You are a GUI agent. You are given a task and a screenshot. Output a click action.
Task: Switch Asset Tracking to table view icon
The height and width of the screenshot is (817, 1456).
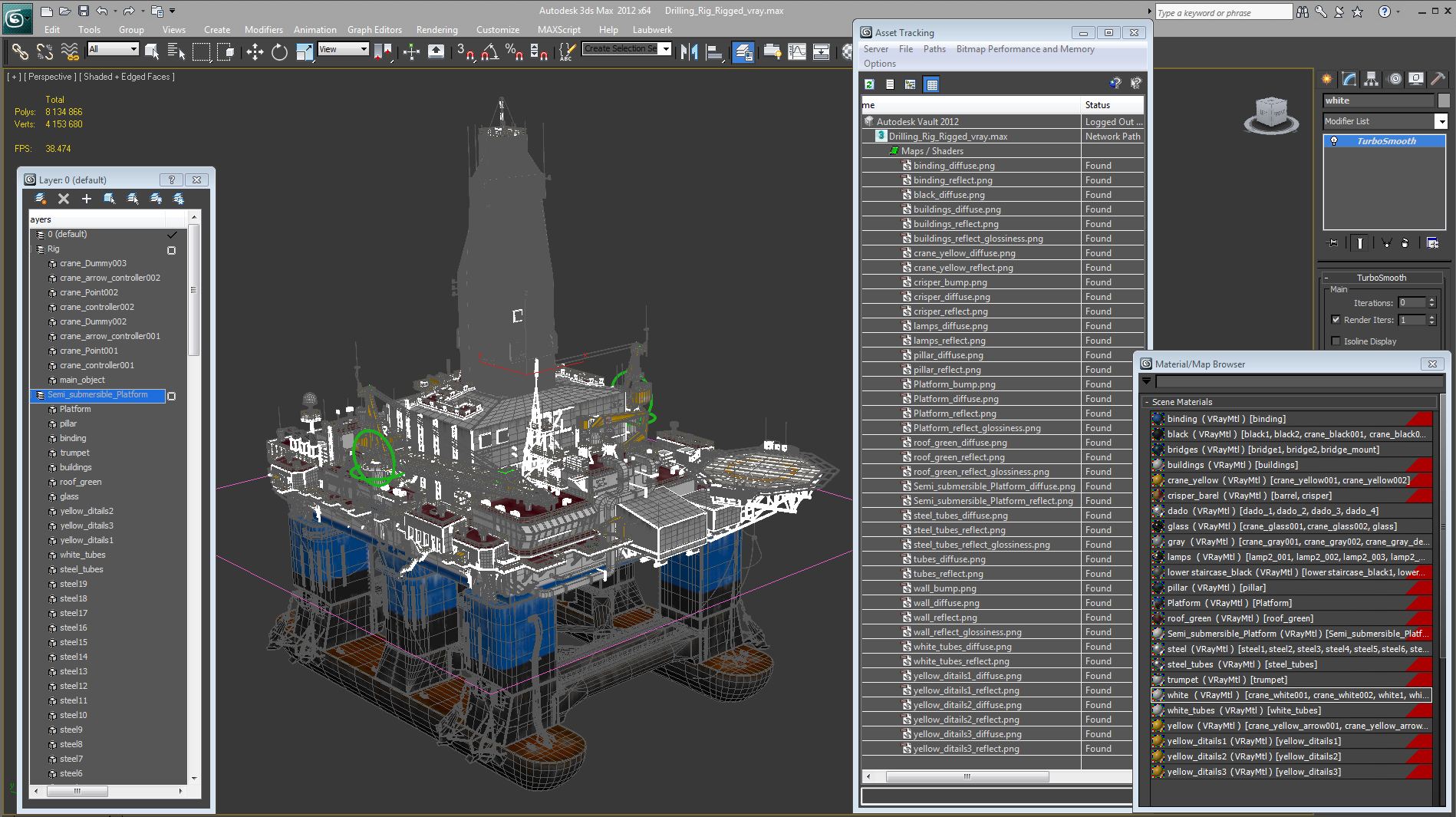pyautogui.click(x=931, y=84)
